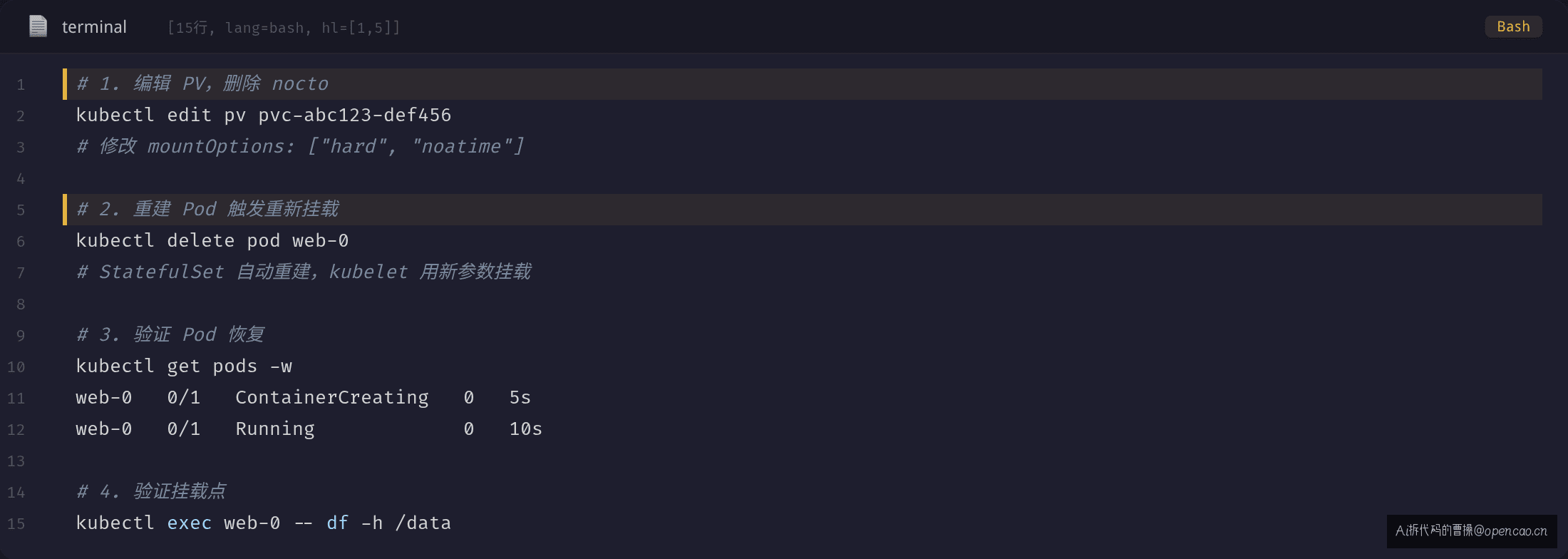
Task: Click the StatefulSet comment line
Action: (x=304, y=272)
